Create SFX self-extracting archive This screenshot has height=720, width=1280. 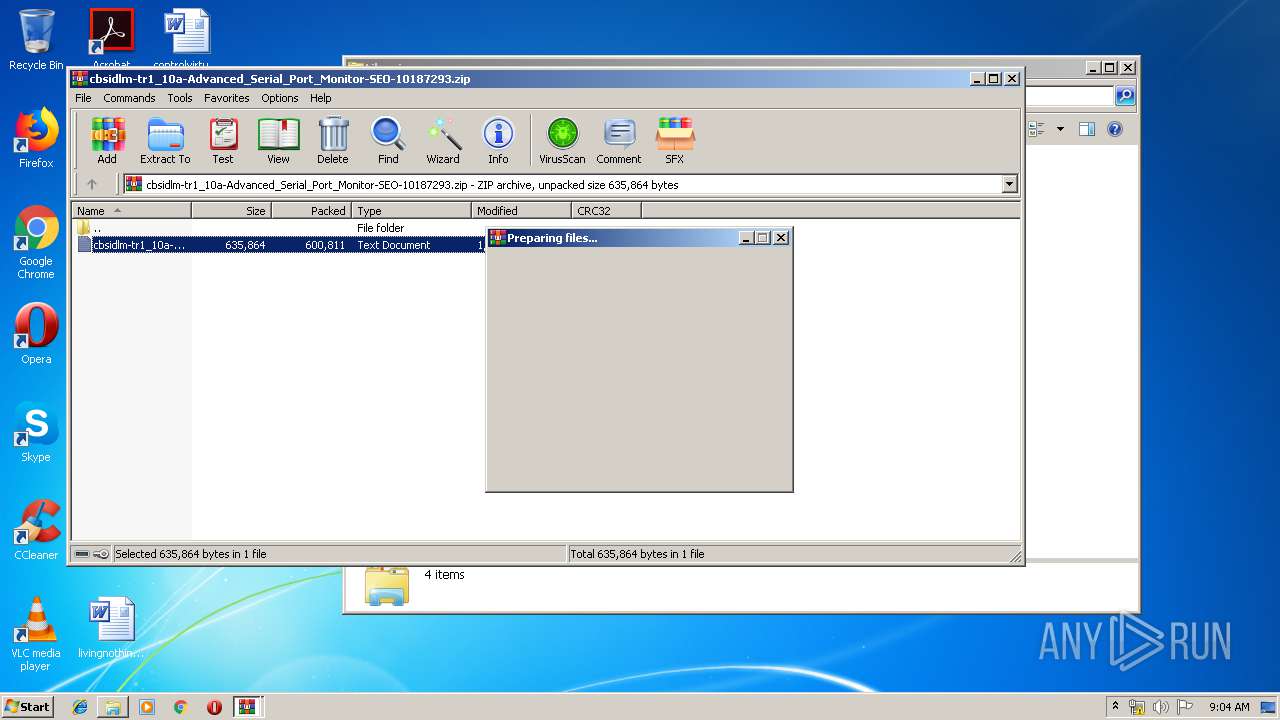pyautogui.click(x=675, y=140)
